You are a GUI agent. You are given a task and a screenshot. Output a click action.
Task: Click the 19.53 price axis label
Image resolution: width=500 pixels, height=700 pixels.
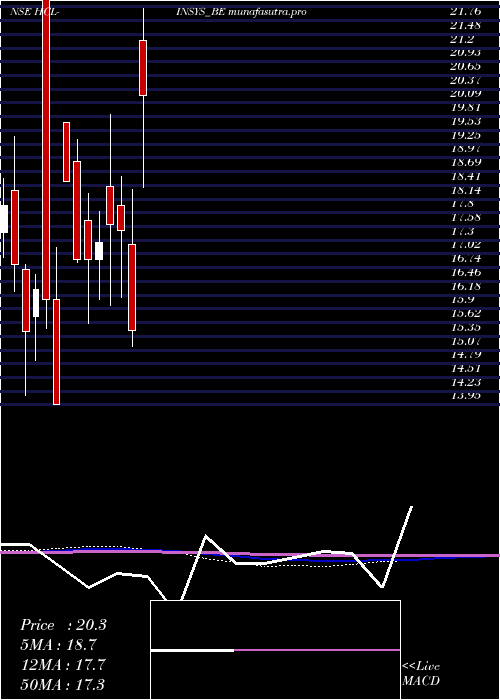tap(466, 121)
